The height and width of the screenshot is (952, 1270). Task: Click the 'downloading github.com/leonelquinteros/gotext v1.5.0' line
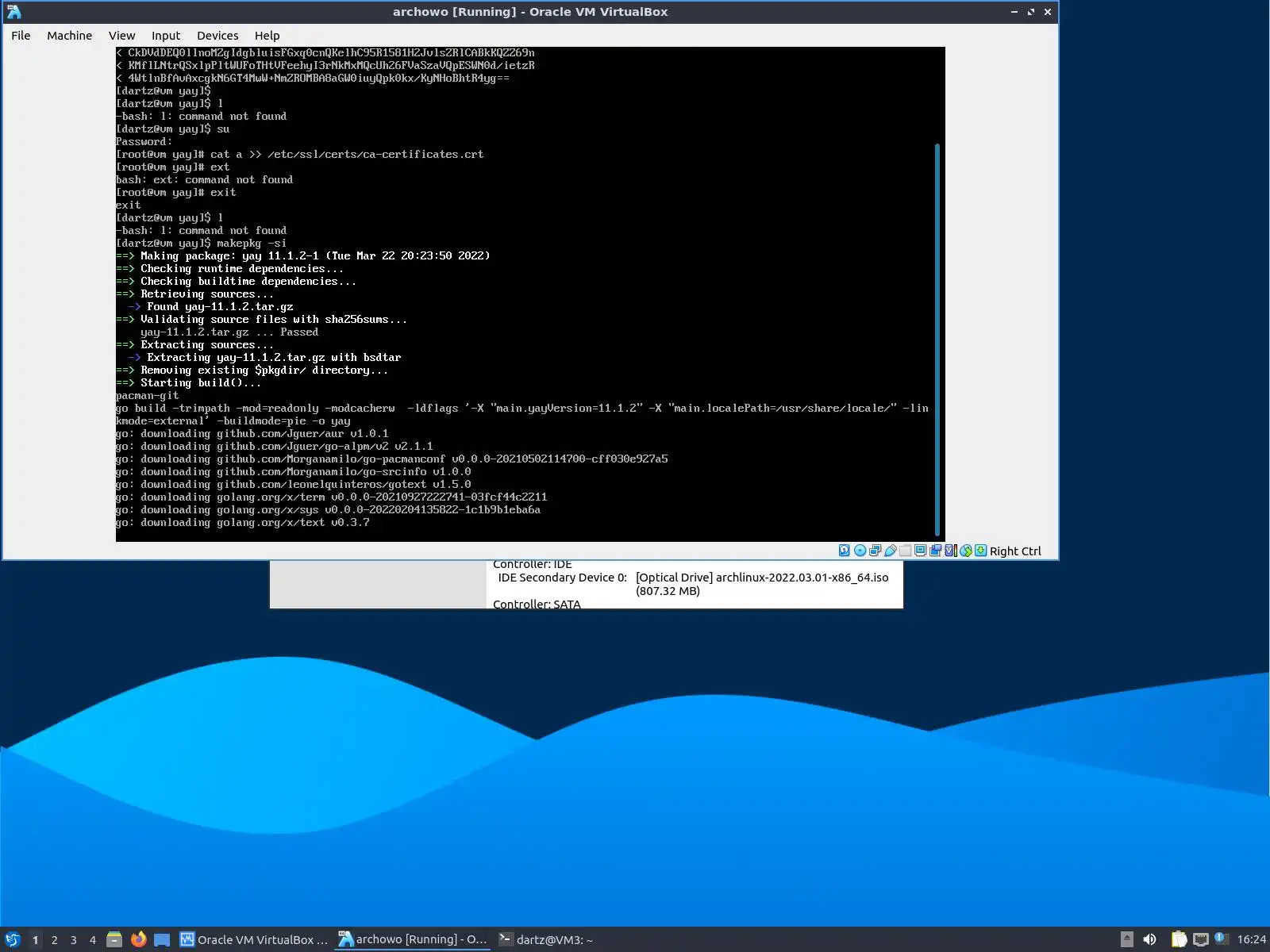[x=294, y=485]
